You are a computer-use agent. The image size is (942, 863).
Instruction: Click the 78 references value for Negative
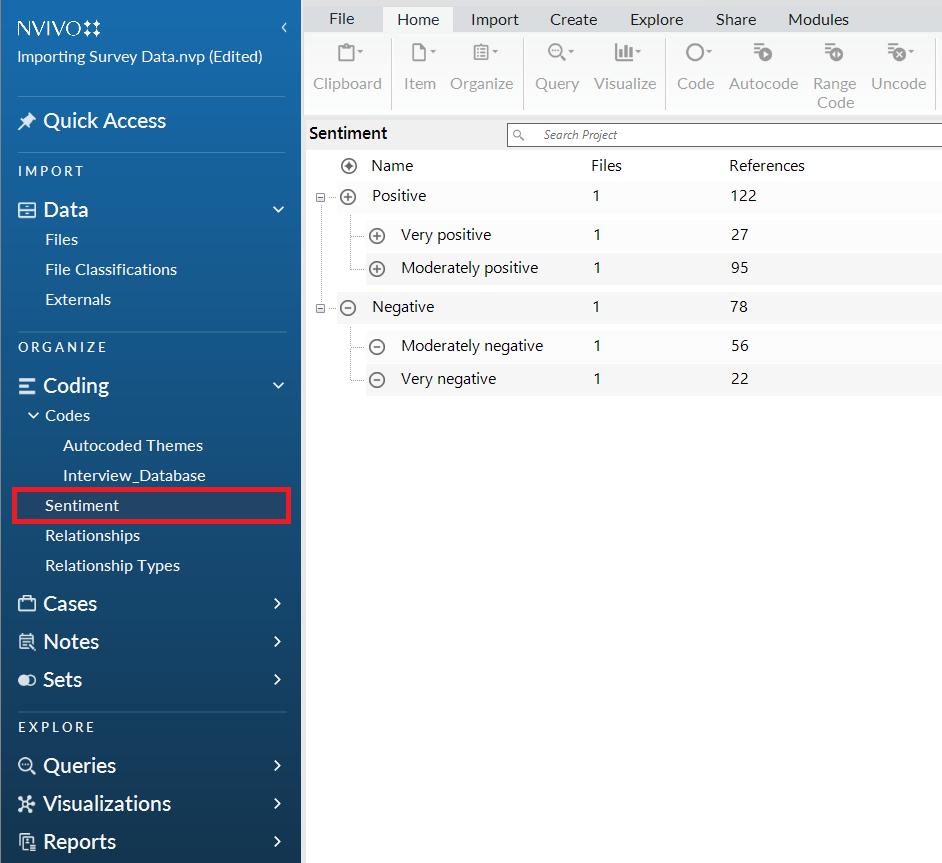[739, 307]
